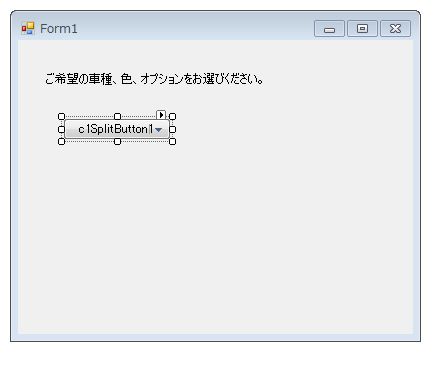Click the bottom-left selection handle of c1SplitButton1
442x367 pixels.
(x=61, y=142)
